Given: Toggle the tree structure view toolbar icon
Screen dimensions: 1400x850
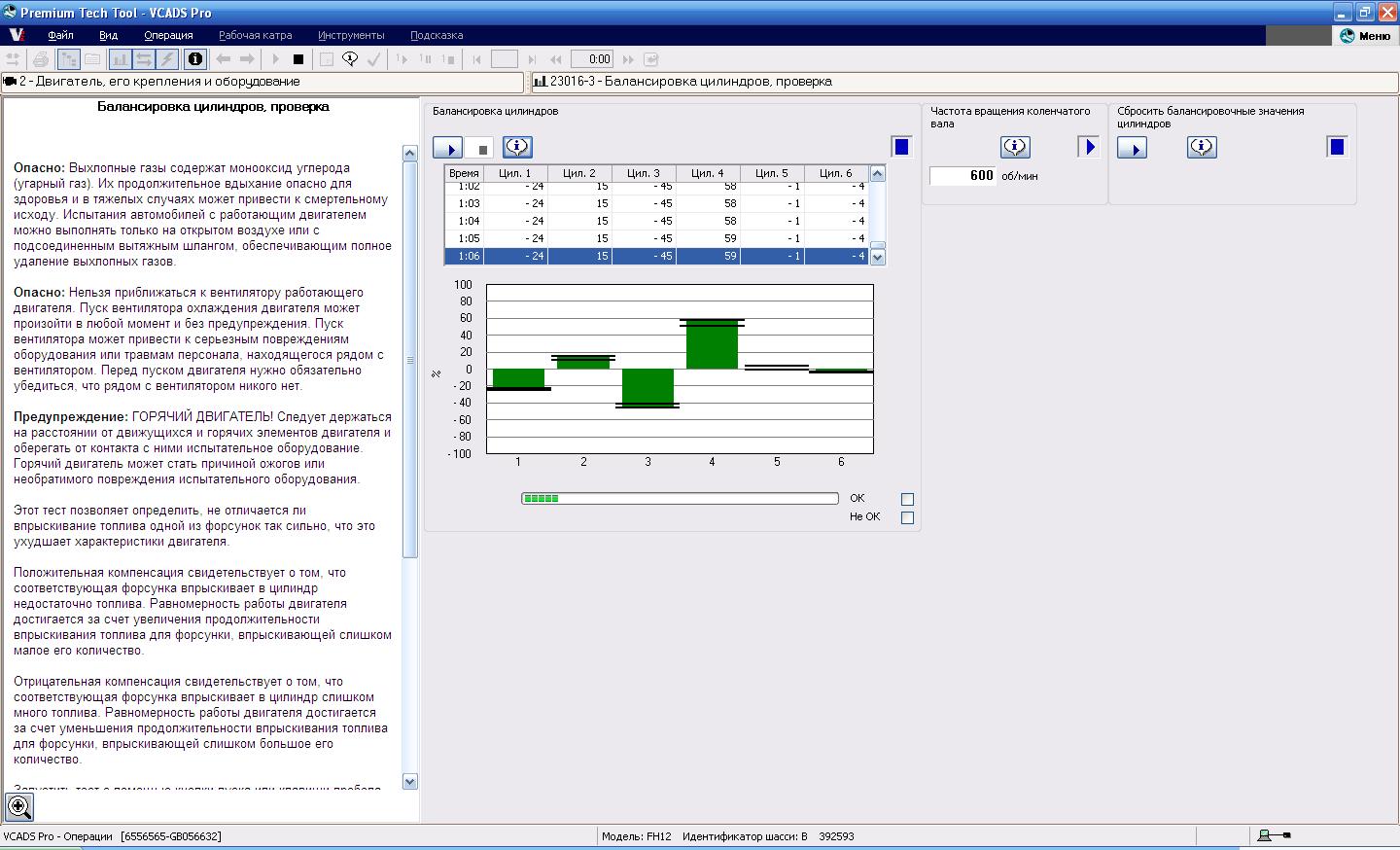Looking at the screenshot, I should (x=68, y=59).
